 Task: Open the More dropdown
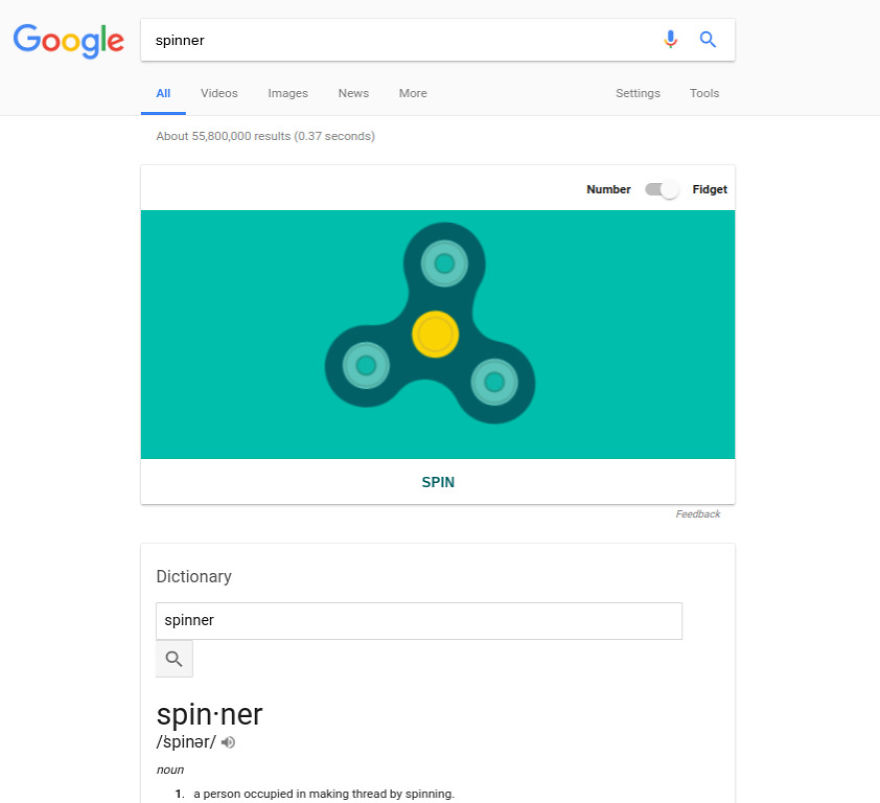coord(412,93)
